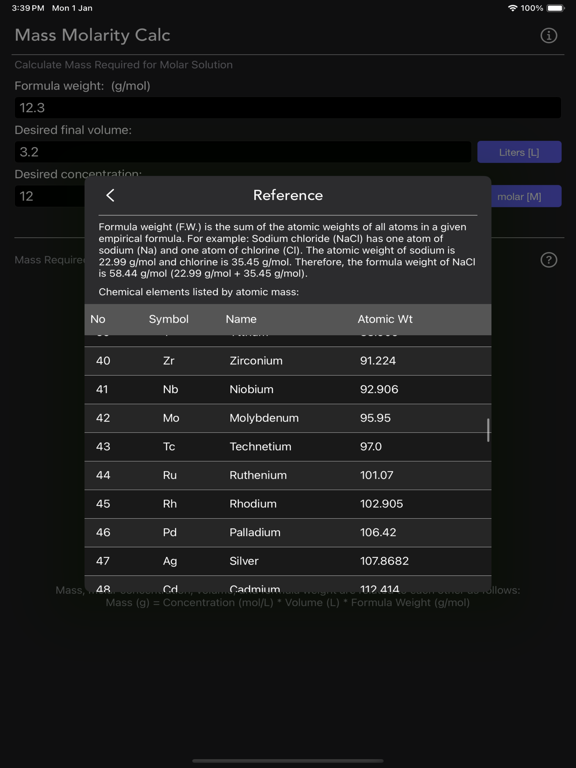Click the Reference panel title

coord(288,195)
